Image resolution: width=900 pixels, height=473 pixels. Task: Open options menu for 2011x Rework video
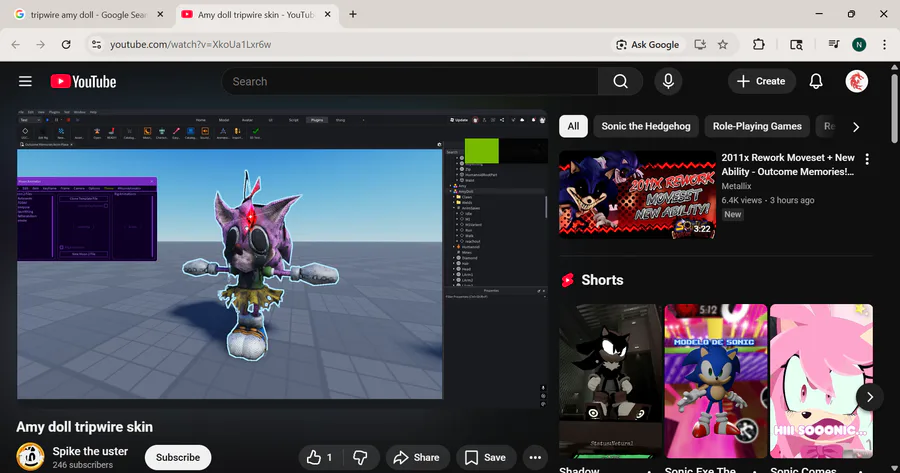(867, 159)
